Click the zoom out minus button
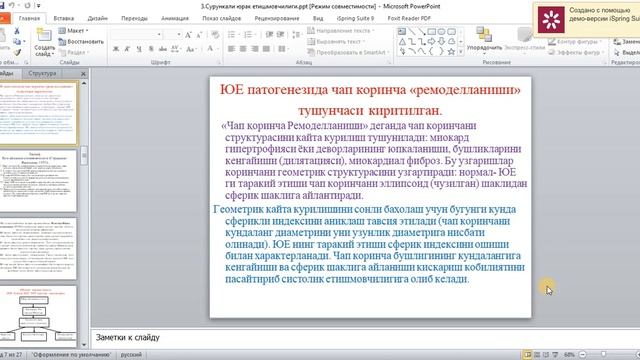 coord(583,355)
